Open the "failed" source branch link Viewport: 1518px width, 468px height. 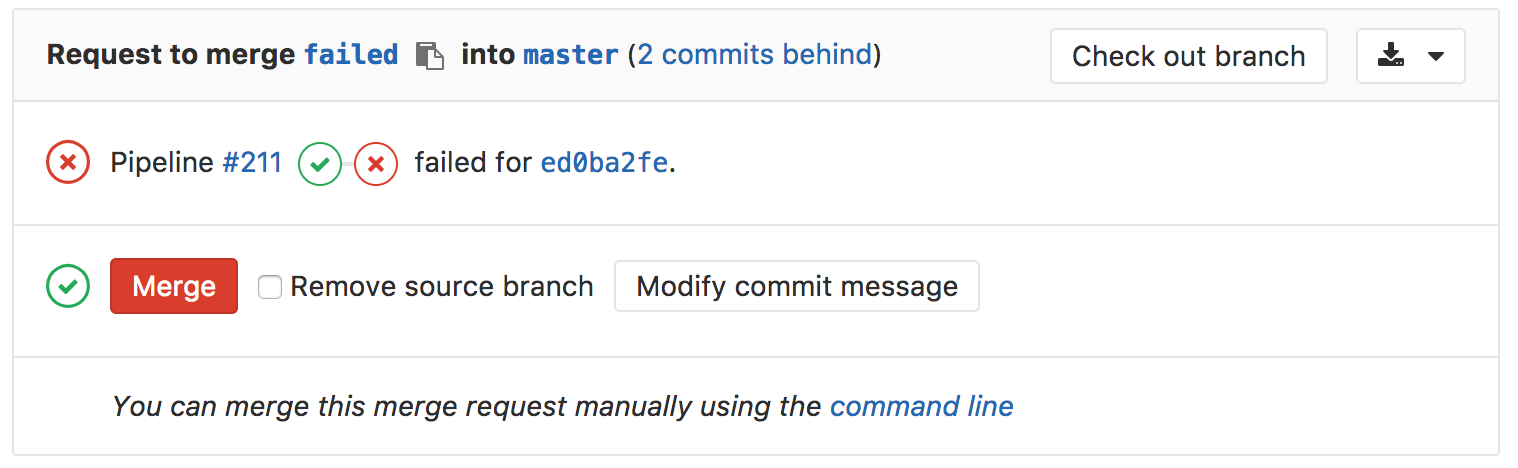click(351, 55)
